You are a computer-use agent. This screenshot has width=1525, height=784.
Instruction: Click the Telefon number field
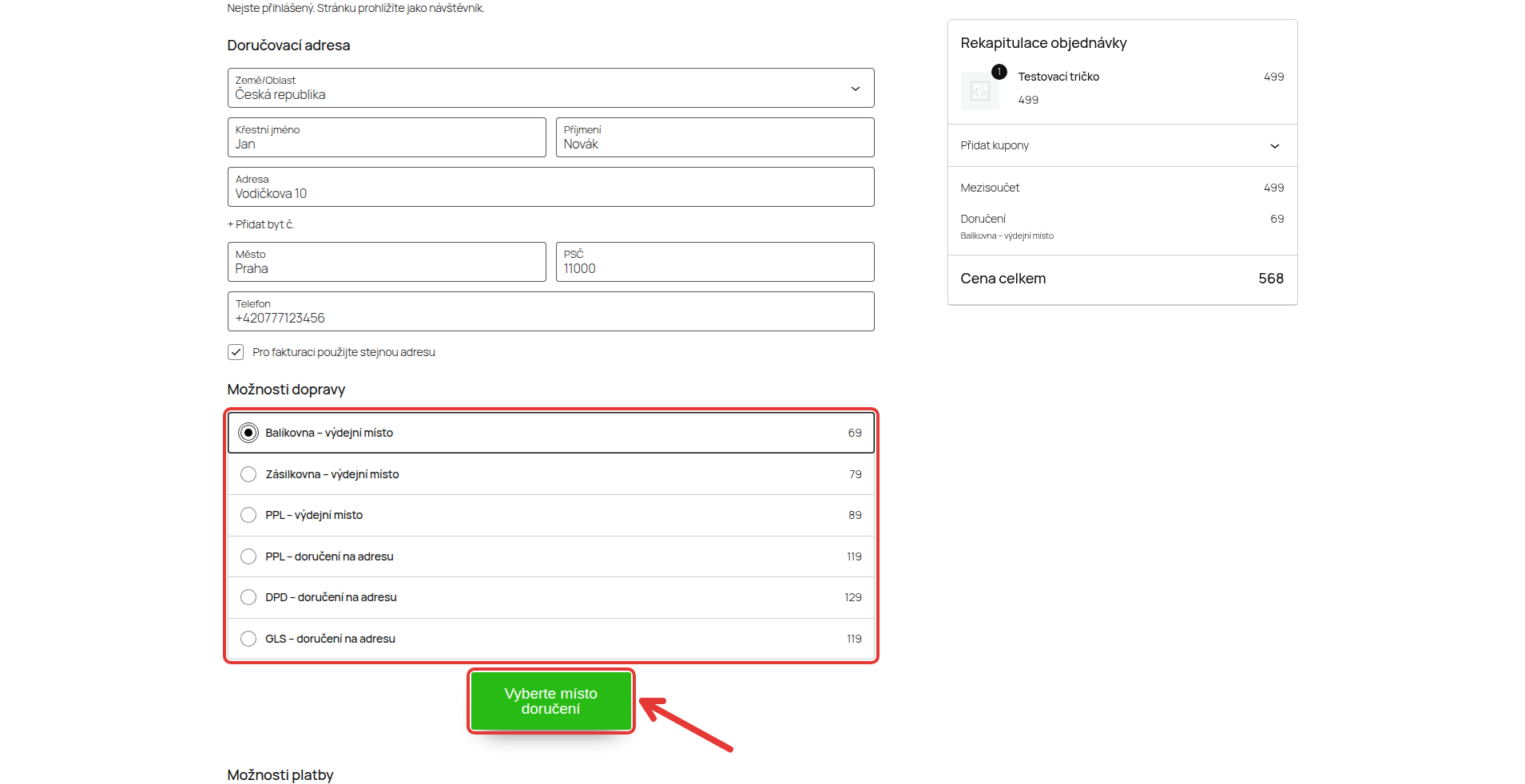click(550, 311)
